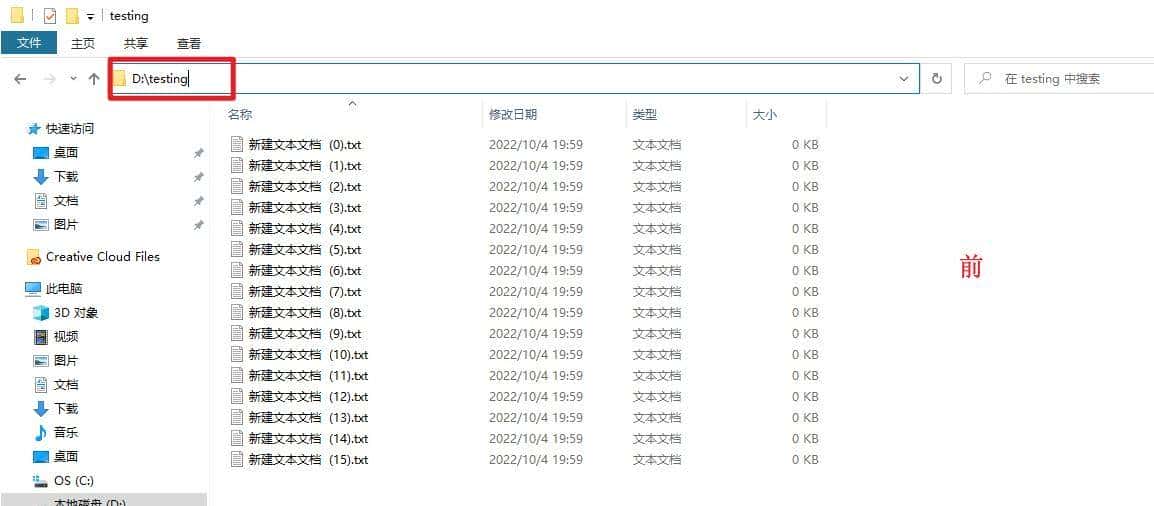This screenshot has height=506, width=1154.
Task: Click the D:\testing address bar field
Action: pos(513,79)
